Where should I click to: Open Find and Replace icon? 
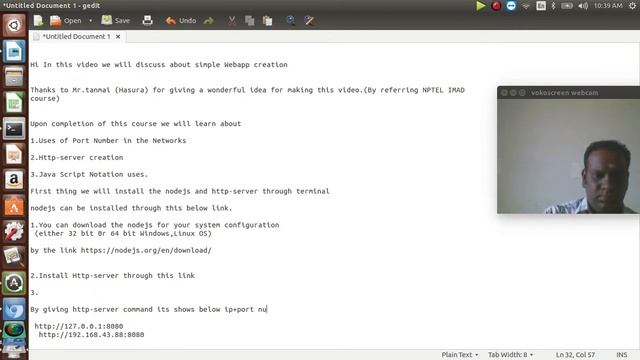(x=309, y=20)
